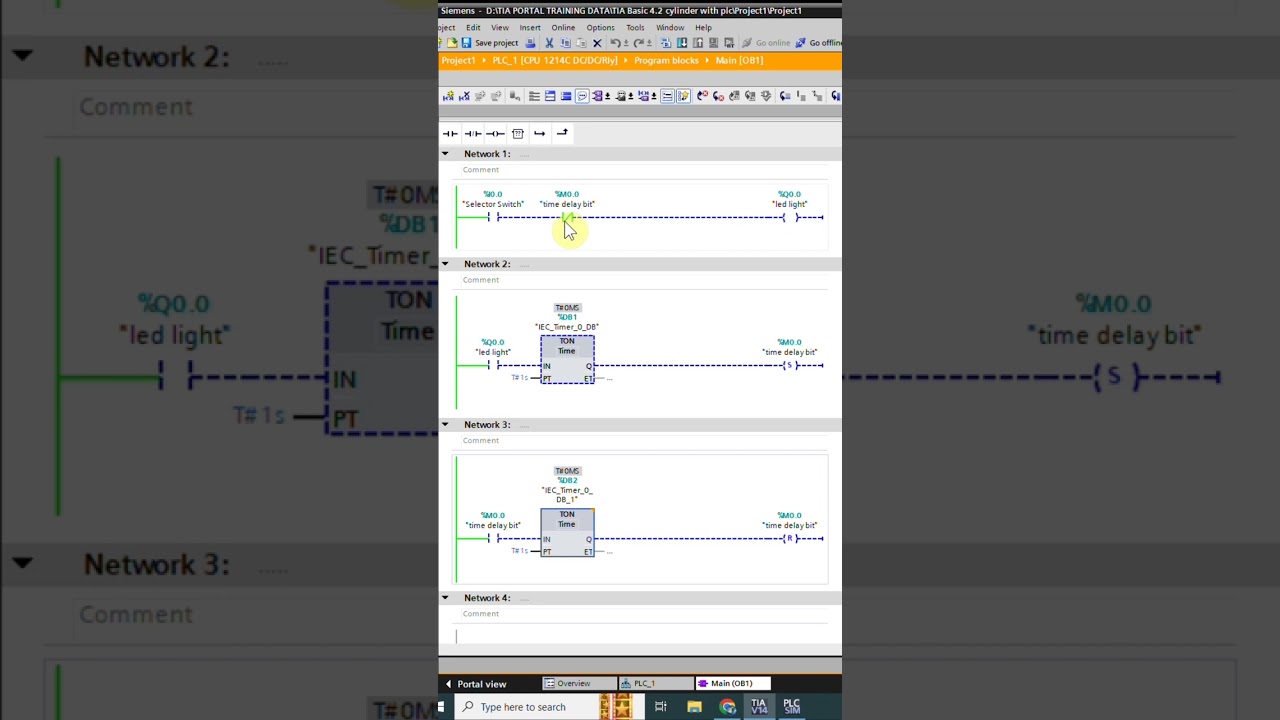Click the Go offline button
Viewport: 1280px width, 720px height.
point(819,43)
